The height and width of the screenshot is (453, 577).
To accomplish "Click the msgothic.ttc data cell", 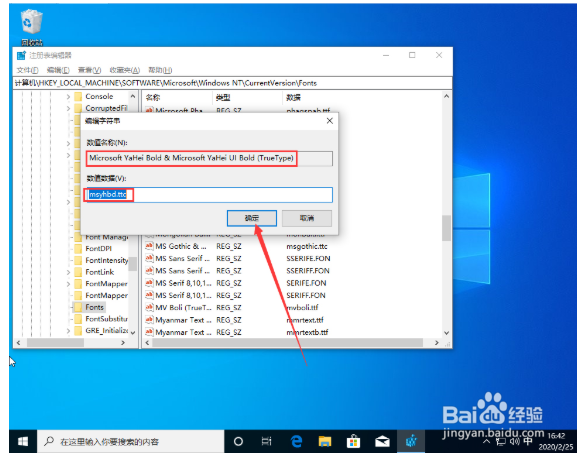I will (x=307, y=246).
